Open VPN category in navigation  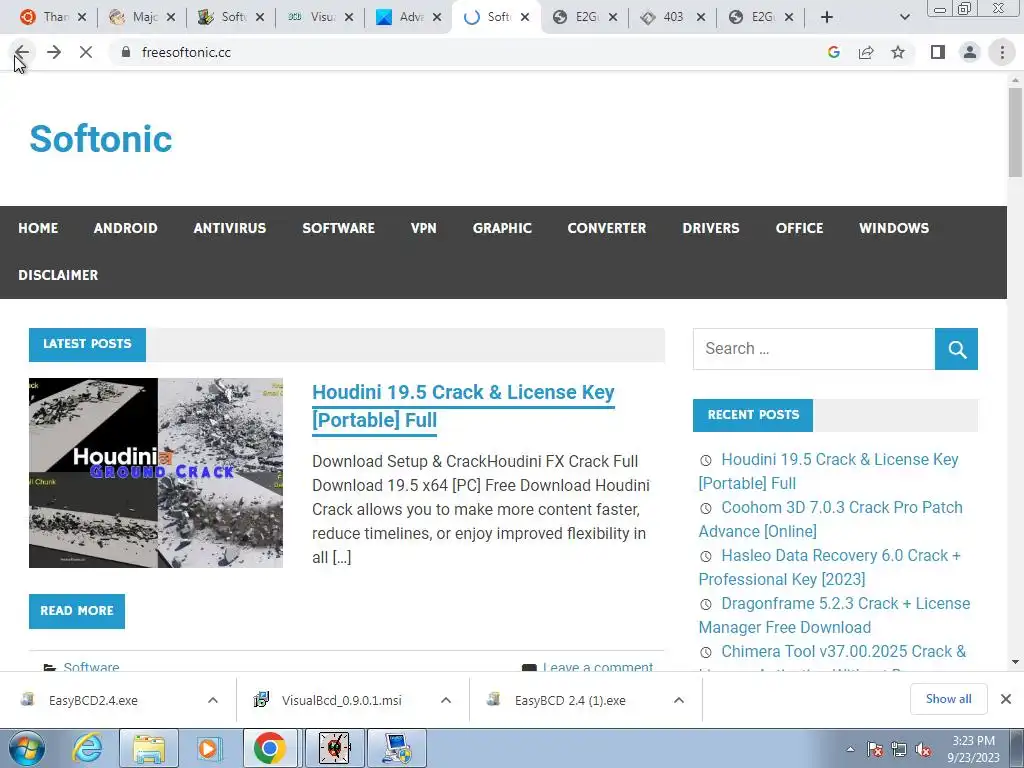tap(423, 228)
